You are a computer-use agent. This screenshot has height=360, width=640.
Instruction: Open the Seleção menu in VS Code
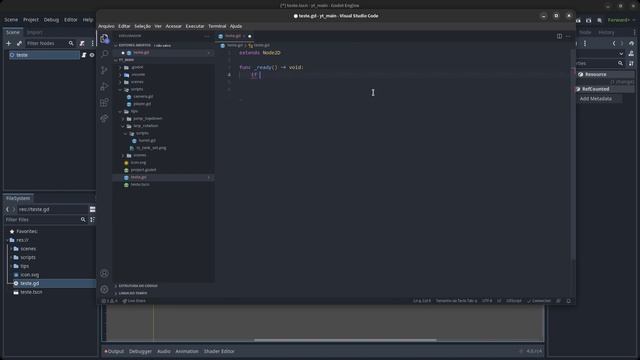(142, 26)
